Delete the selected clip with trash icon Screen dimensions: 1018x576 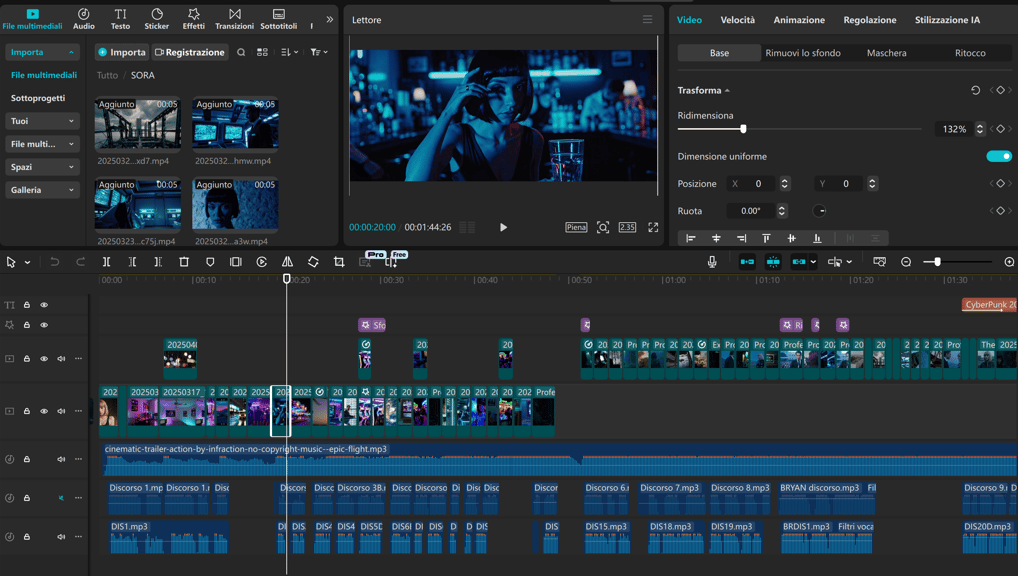point(184,262)
